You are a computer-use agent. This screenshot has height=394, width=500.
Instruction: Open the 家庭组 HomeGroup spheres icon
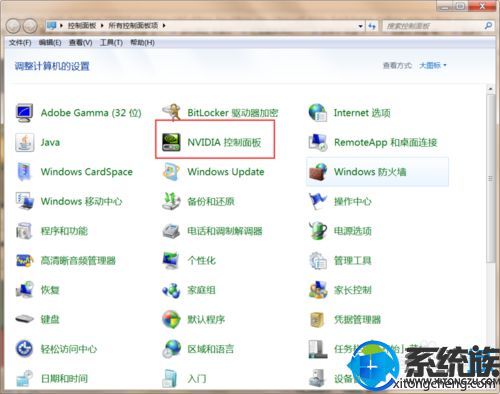click(171, 290)
